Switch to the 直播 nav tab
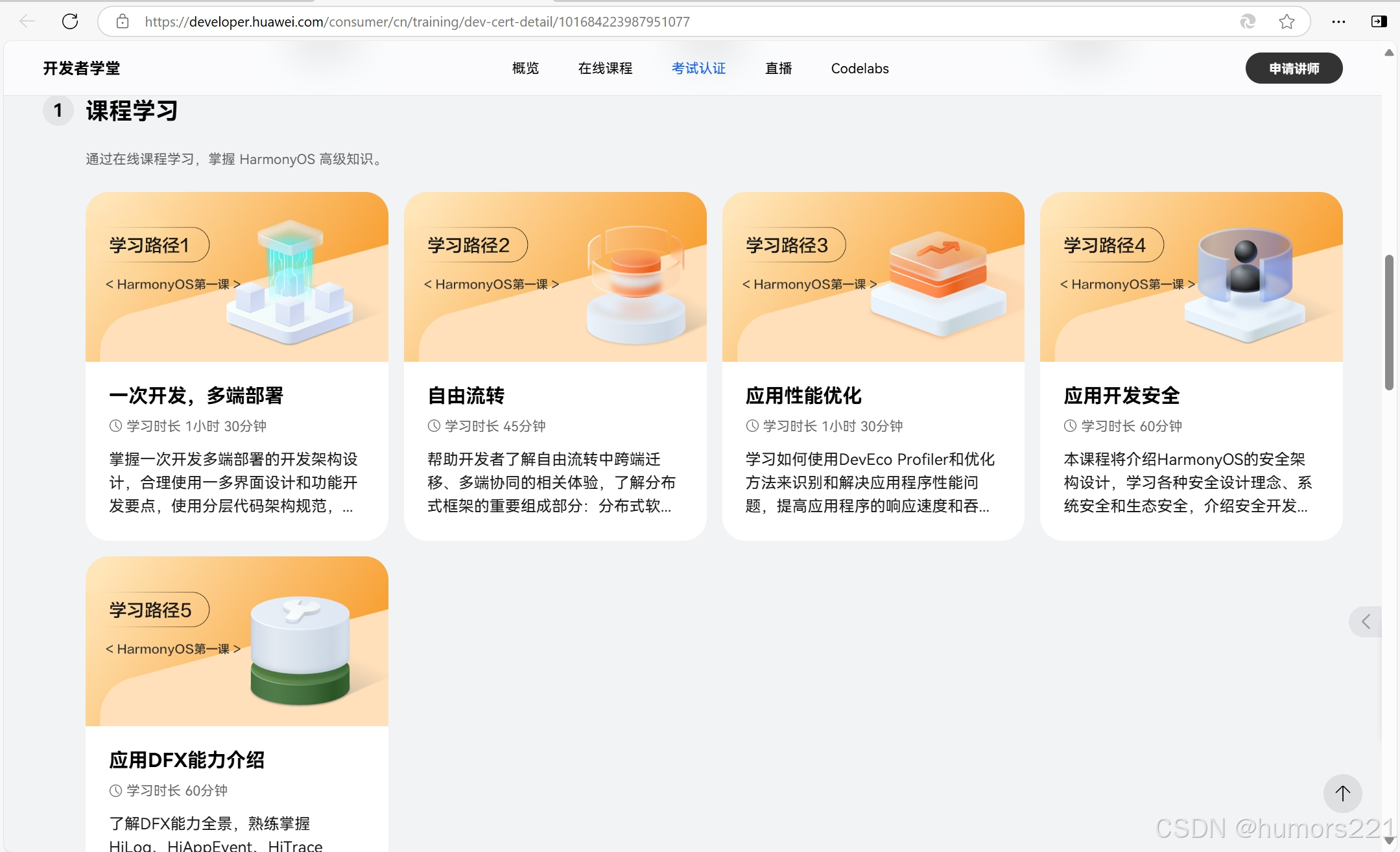 click(x=778, y=68)
